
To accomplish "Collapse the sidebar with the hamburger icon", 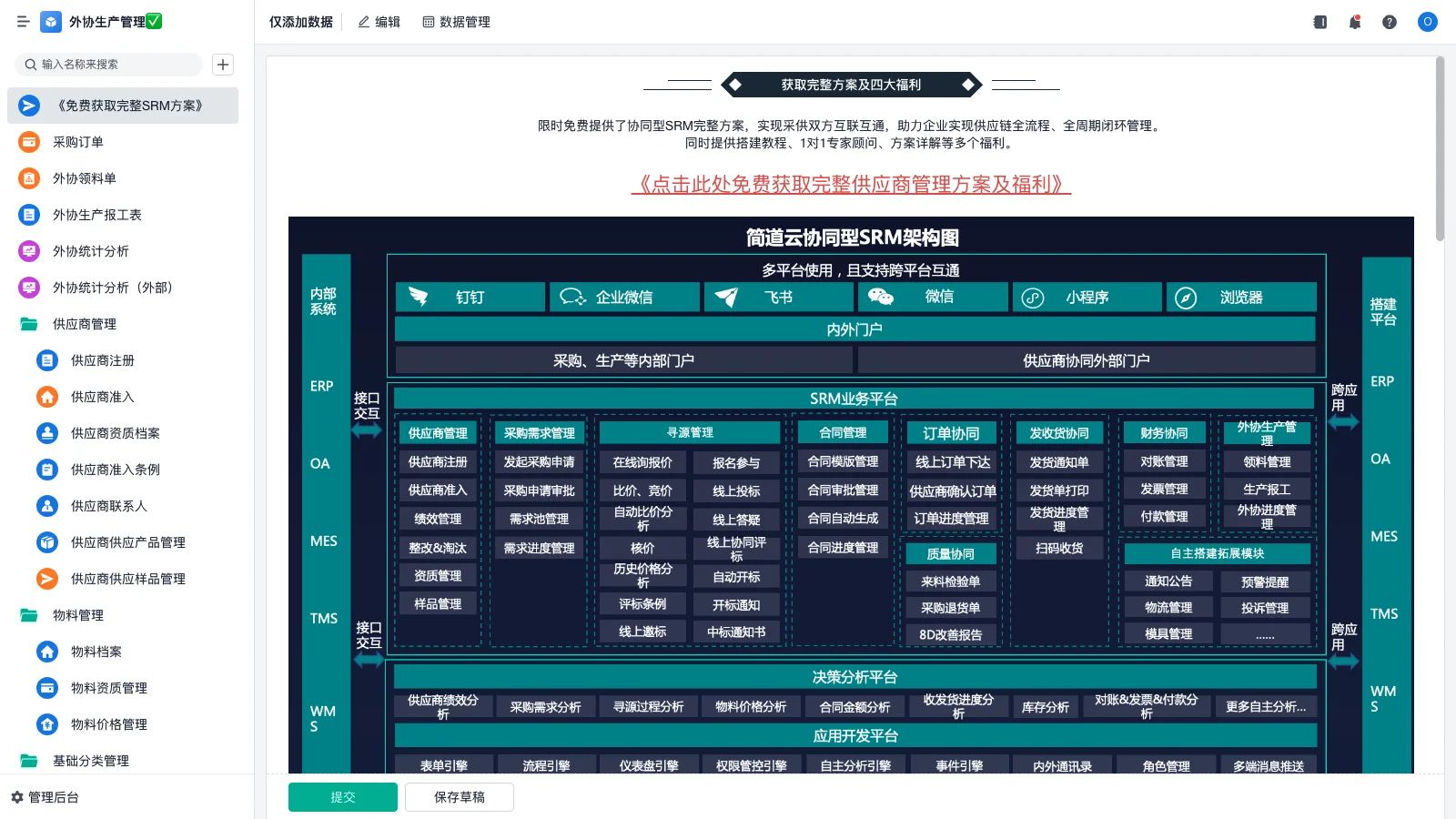I will [24, 22].
